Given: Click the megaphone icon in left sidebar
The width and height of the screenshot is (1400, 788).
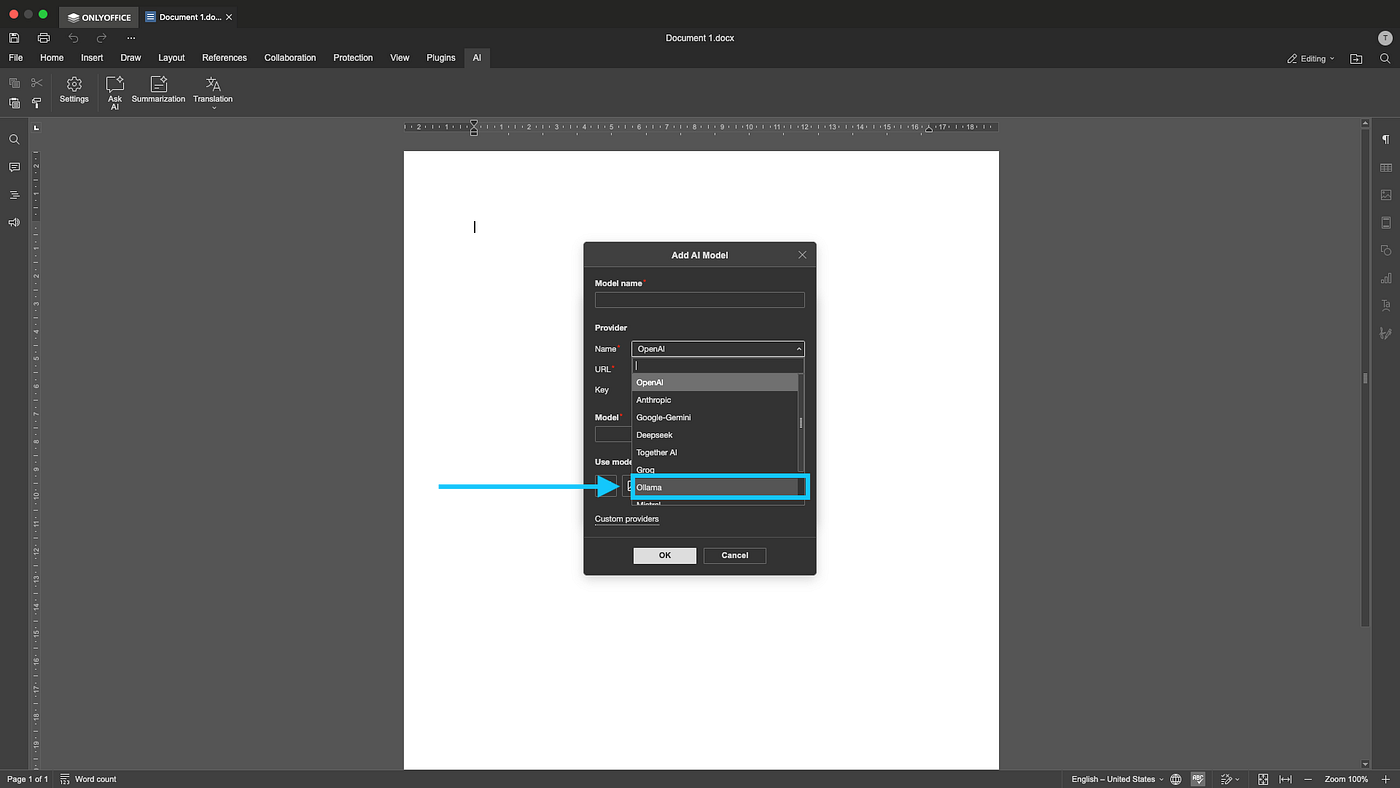Looking at the screenshot, I should point(14,222).
